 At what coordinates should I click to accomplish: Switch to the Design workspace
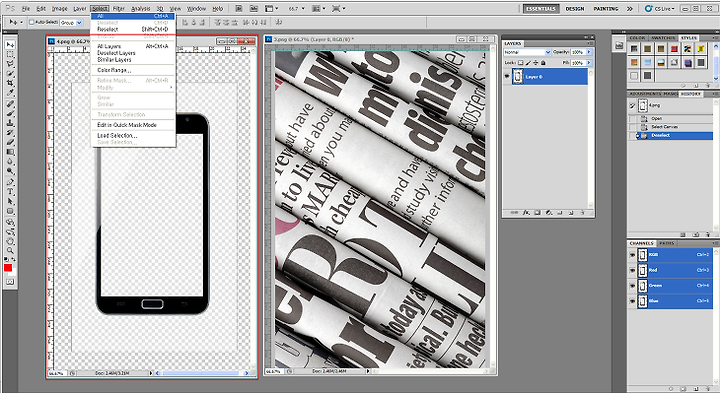(574, 8)
